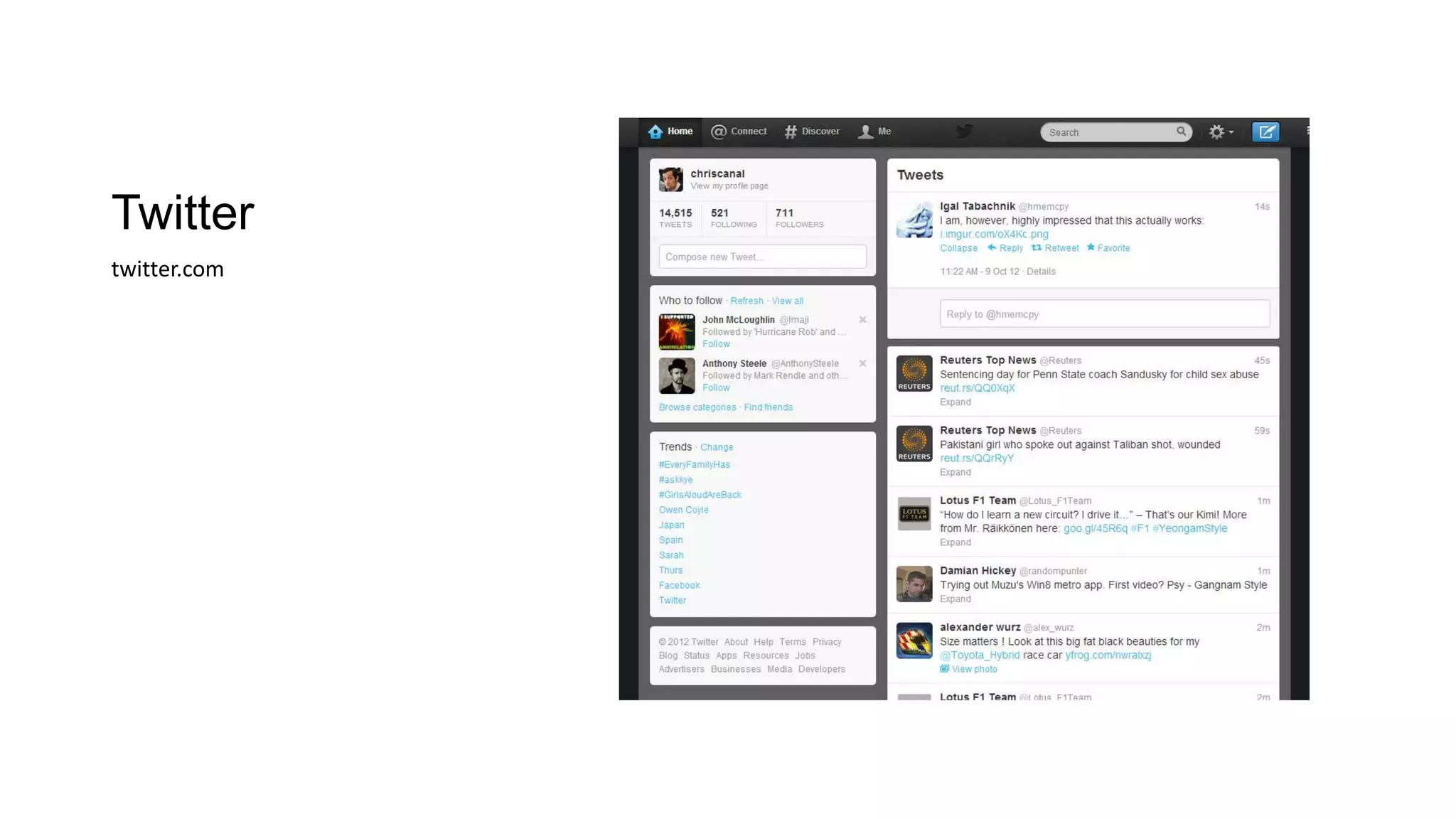The image size is (1456, 819).
Task: Collapse Igal Tabachnik's tweet
Action: pos(958,248)
